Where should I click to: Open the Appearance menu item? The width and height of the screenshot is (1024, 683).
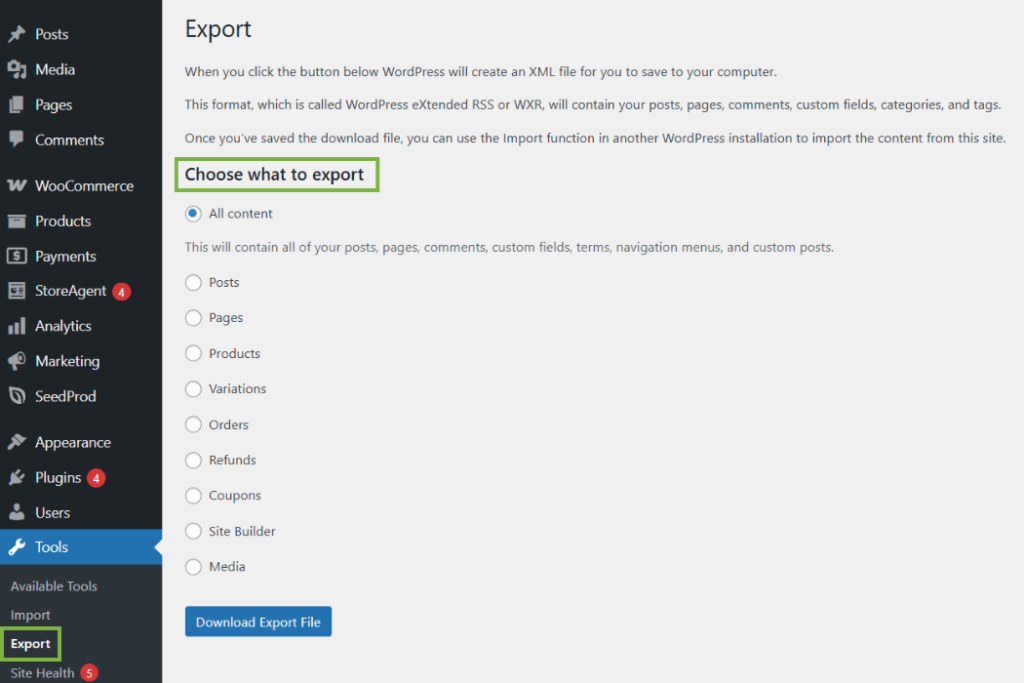[72, 442]
